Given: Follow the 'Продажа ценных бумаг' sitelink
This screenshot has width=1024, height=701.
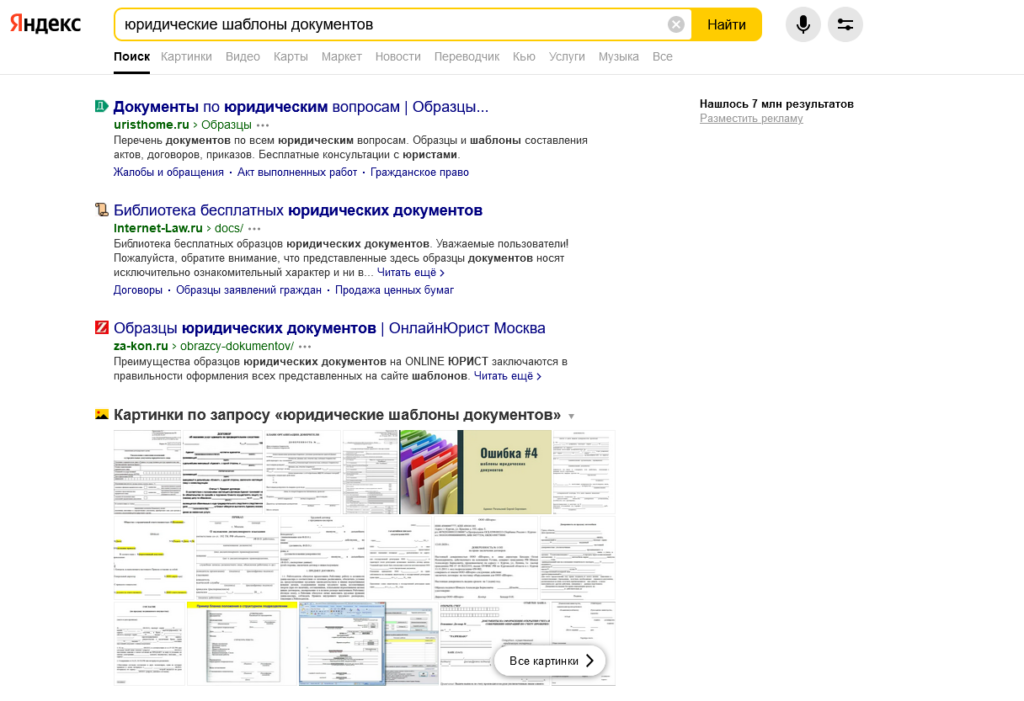Looking at the screenshot, I should (x=394, y=289).
